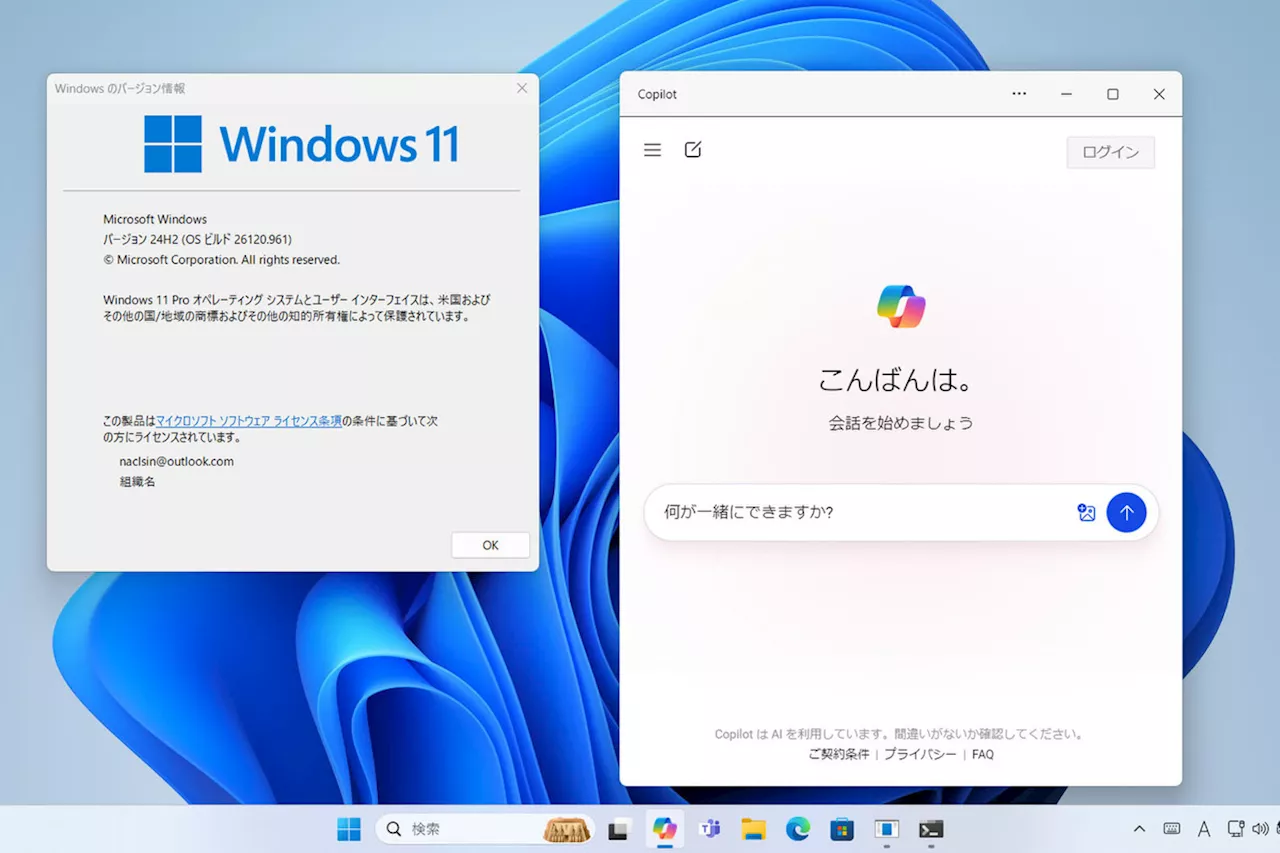Image resolution: width=1280 pixels, height=853 pixels.
Task: Open Microsoft Store from the taskbar
Action: point(842,829)
